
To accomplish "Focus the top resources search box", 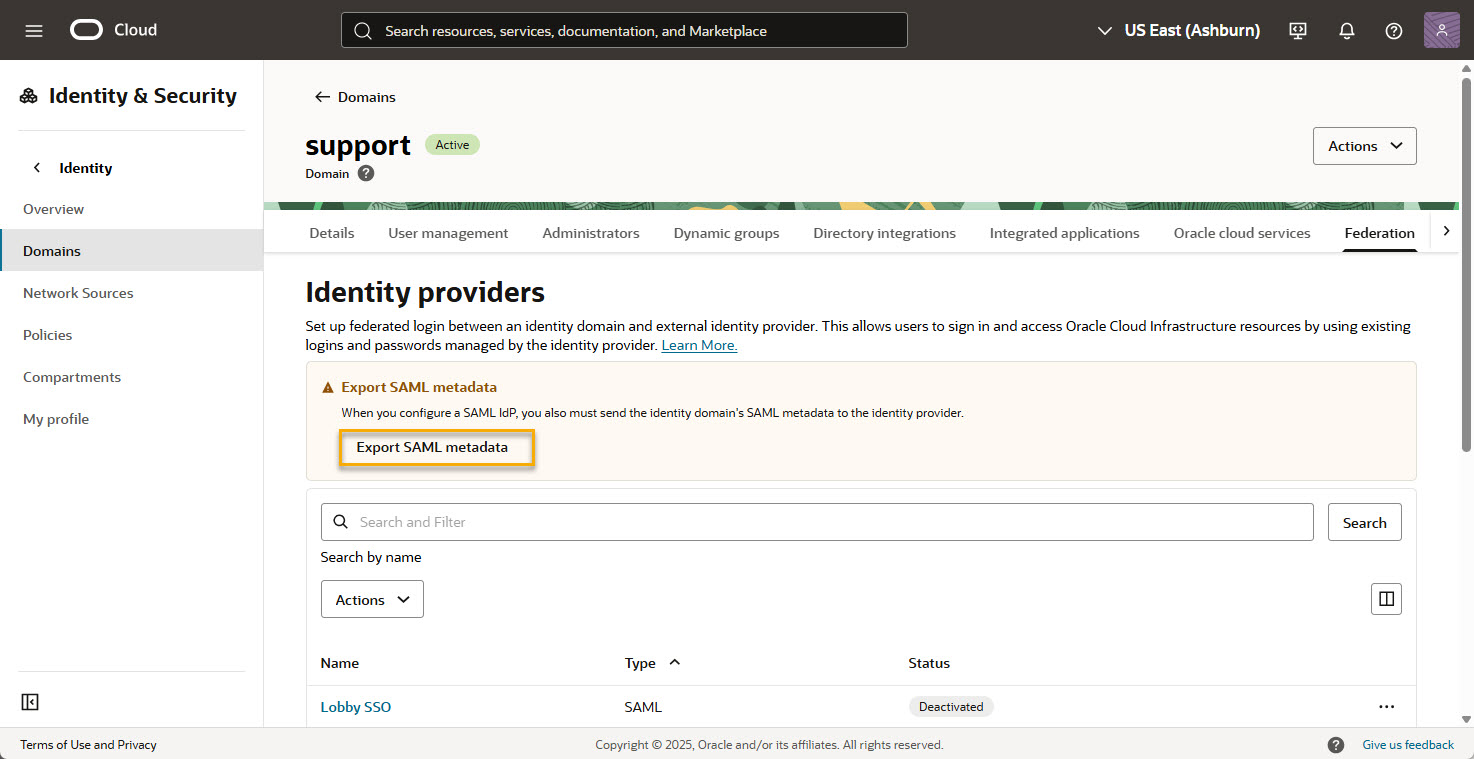I will 624,30.
